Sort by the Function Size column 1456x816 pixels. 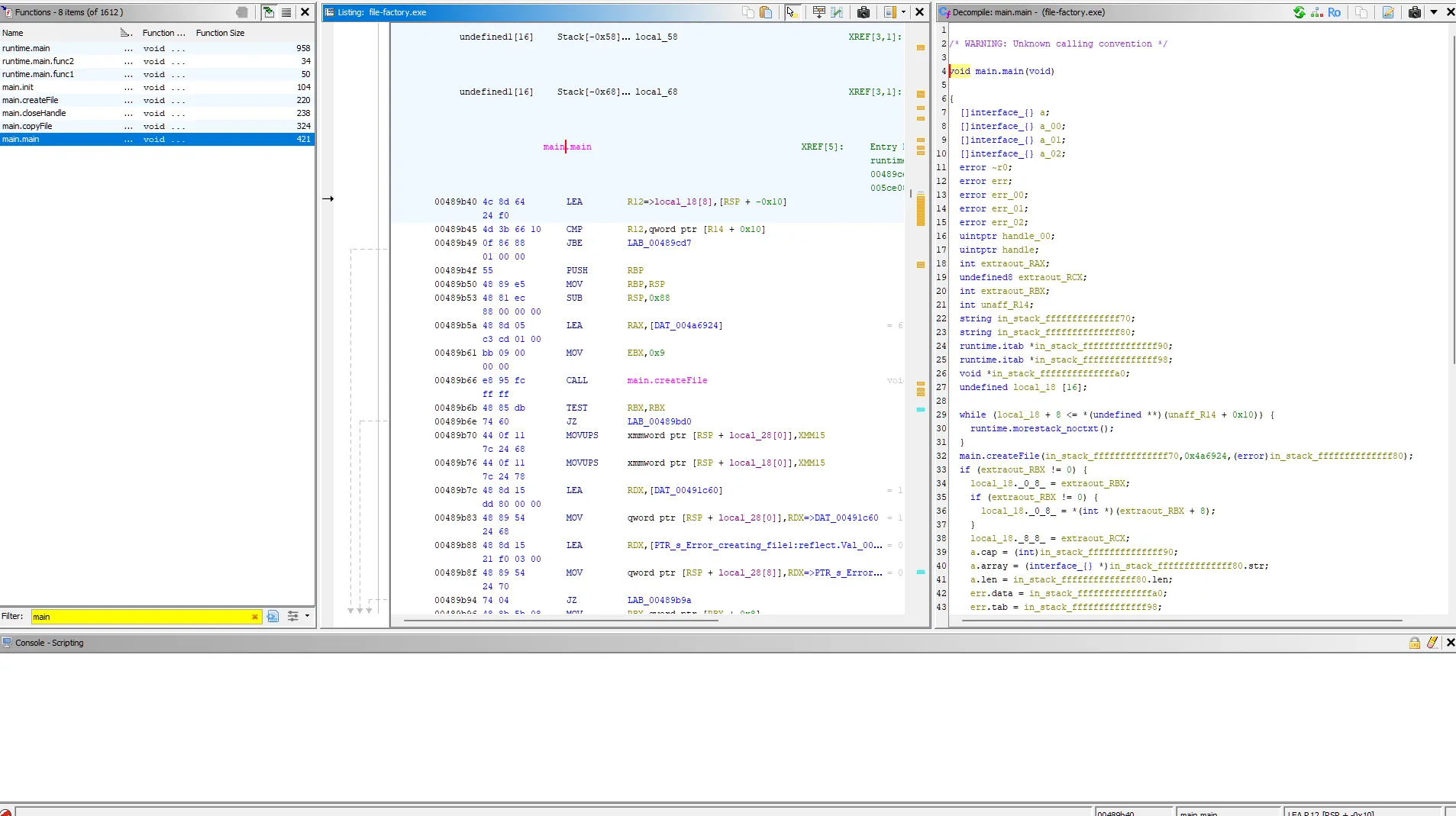click(x=220, y=33)
